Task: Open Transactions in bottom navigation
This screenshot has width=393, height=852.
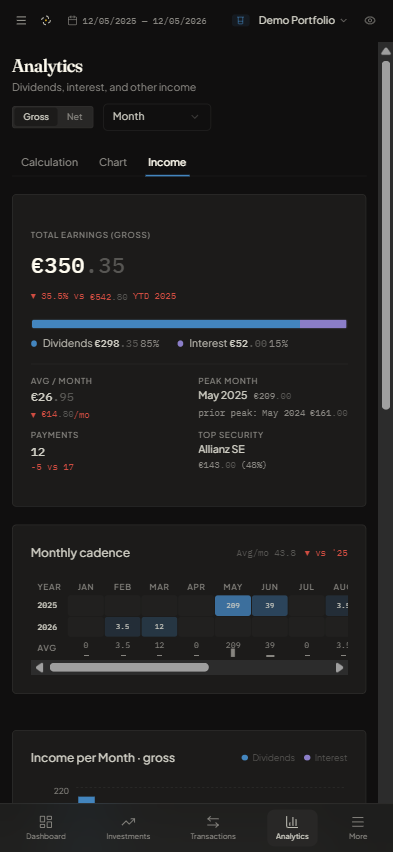Action: [213, 828]
